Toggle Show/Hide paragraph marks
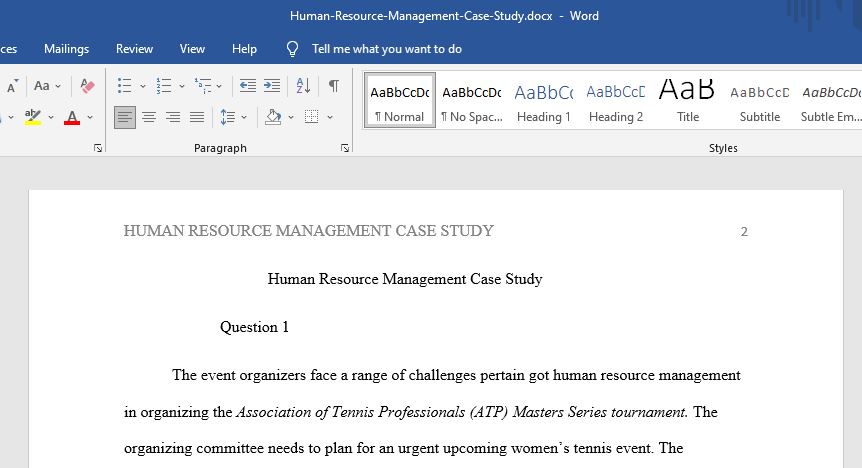This screenshot has height=468, width=862. [334, 86]
